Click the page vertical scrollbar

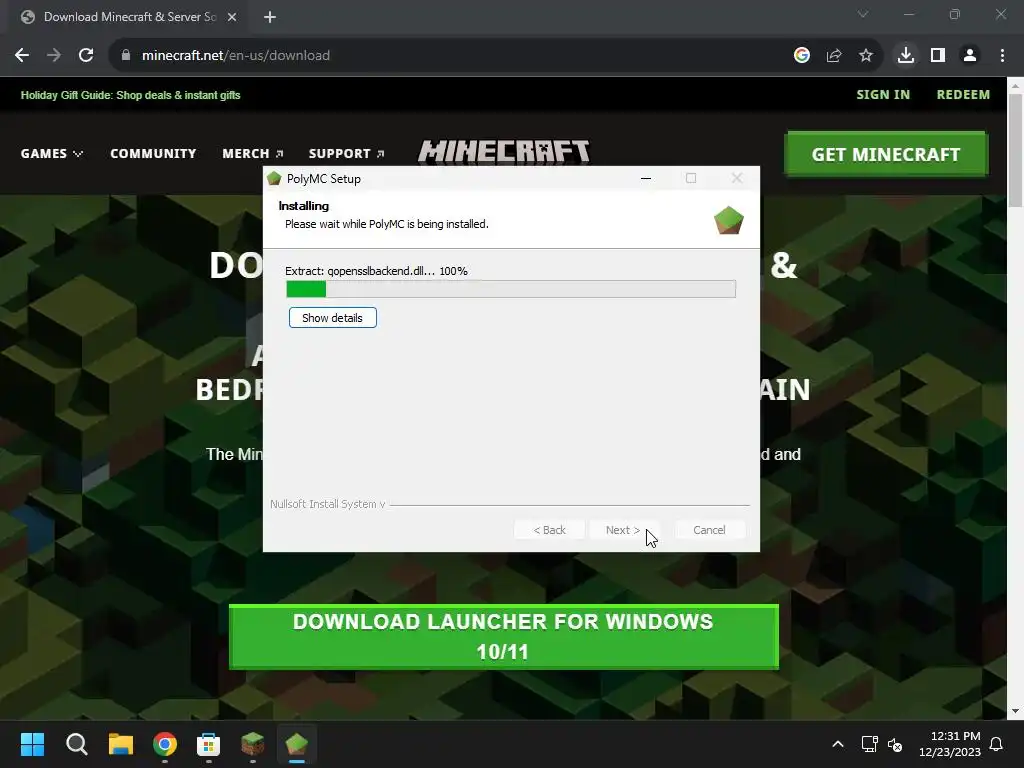[x=1015, y=150]
